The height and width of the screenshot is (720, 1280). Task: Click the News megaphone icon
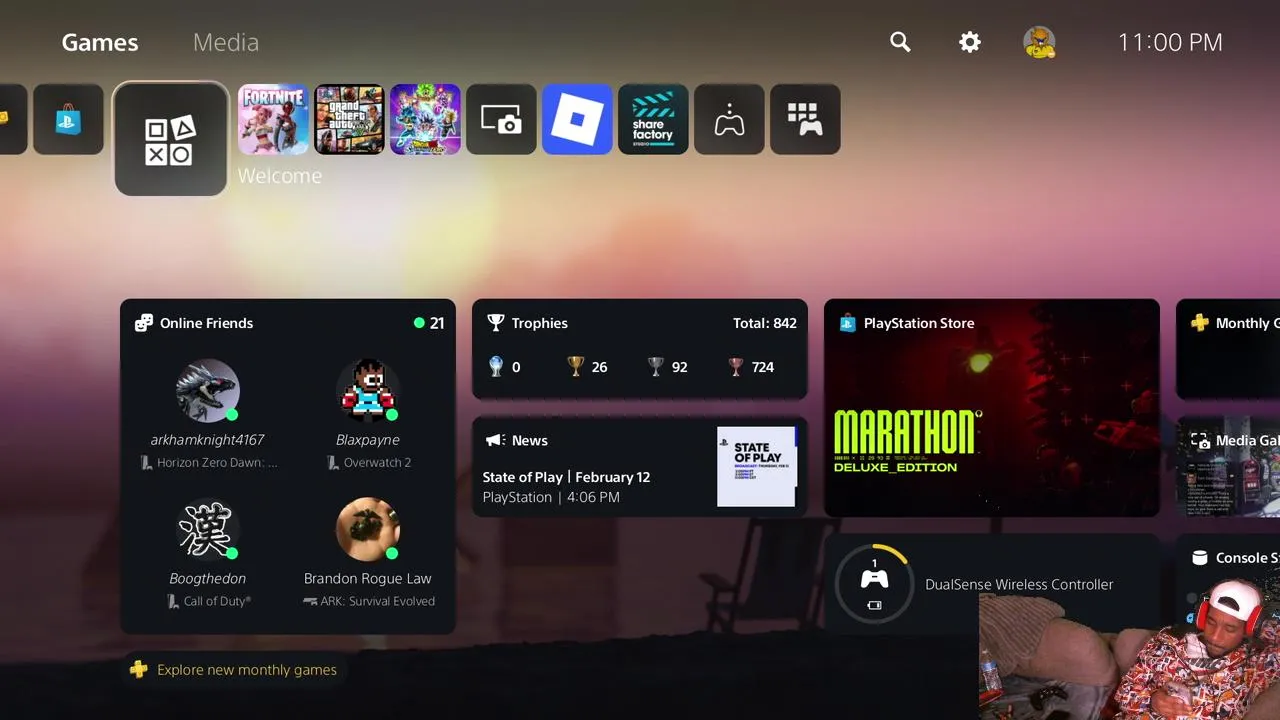pyautogui.click(x=494, y=440)
